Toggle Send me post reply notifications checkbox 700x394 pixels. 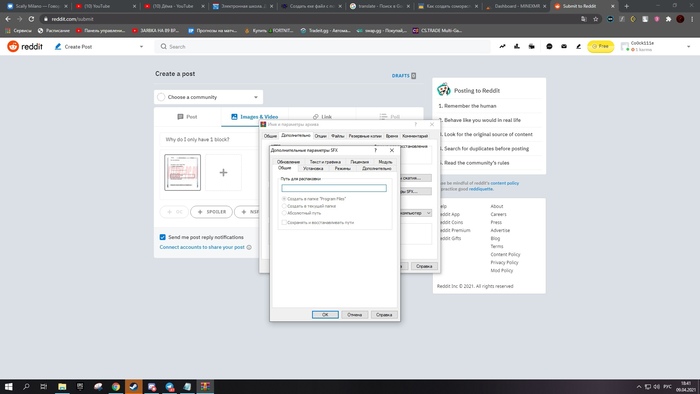tap(162, 237)
